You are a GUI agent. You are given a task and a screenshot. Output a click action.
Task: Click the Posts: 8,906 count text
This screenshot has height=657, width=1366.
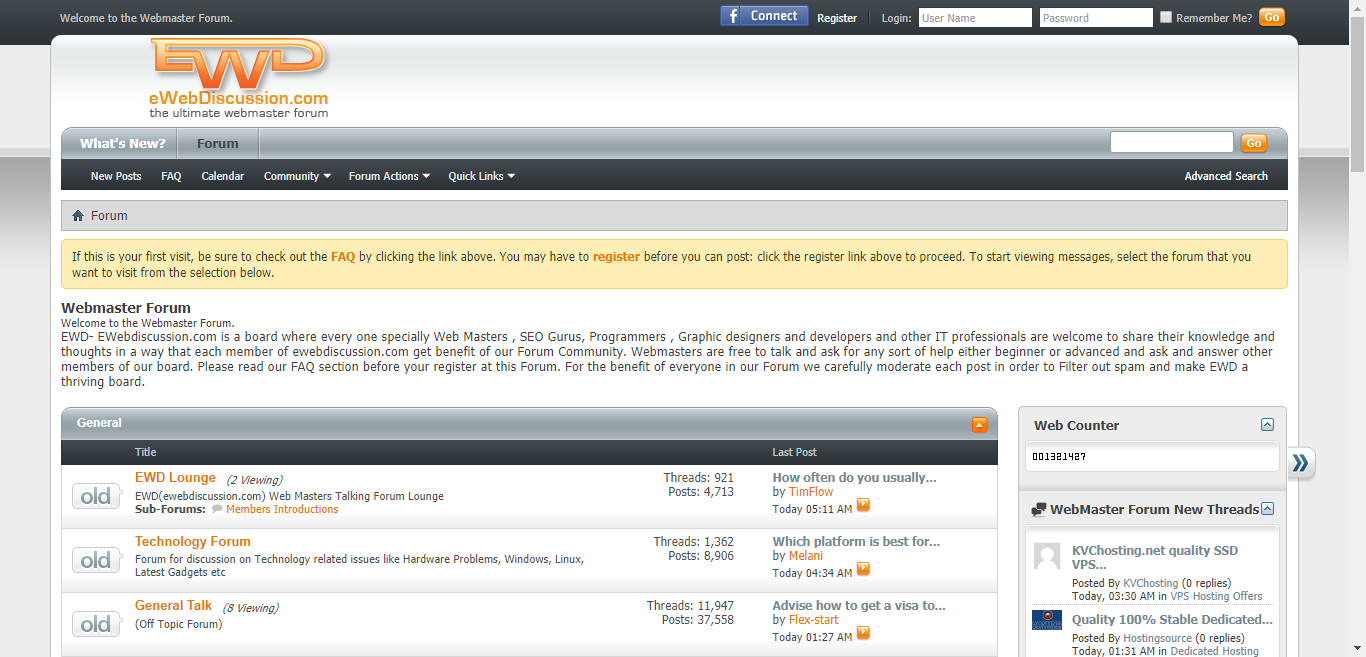(701, 556)
